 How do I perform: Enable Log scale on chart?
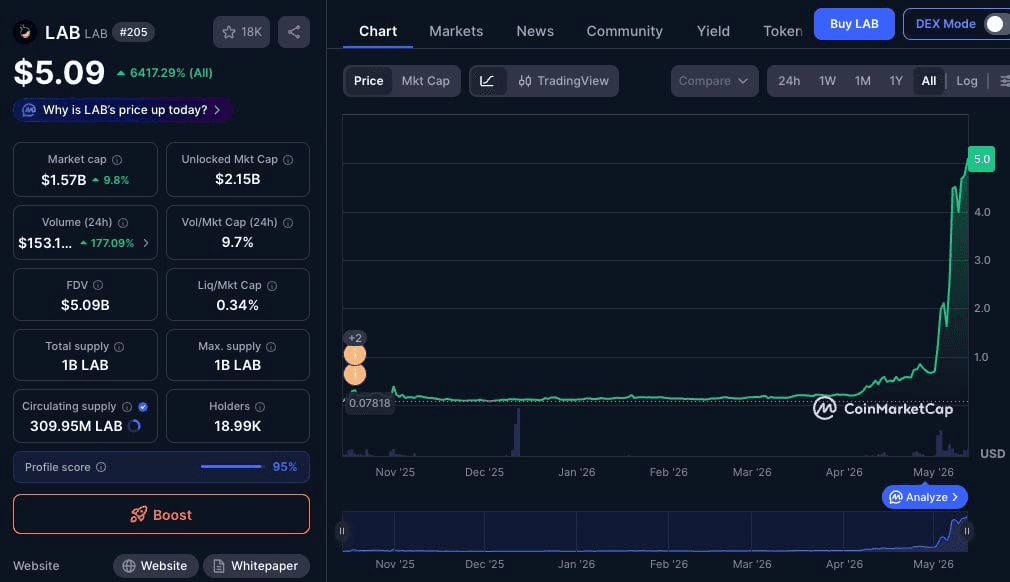[966, 81]
